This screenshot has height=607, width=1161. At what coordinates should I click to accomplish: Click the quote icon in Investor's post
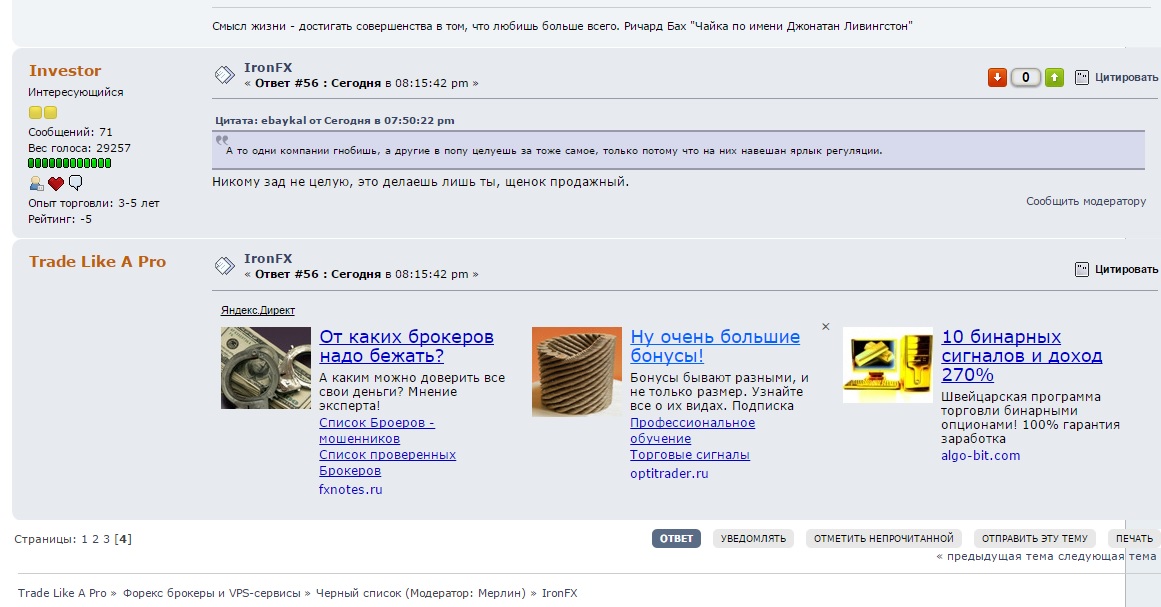pyautogui.click(x=1082, y=77)
